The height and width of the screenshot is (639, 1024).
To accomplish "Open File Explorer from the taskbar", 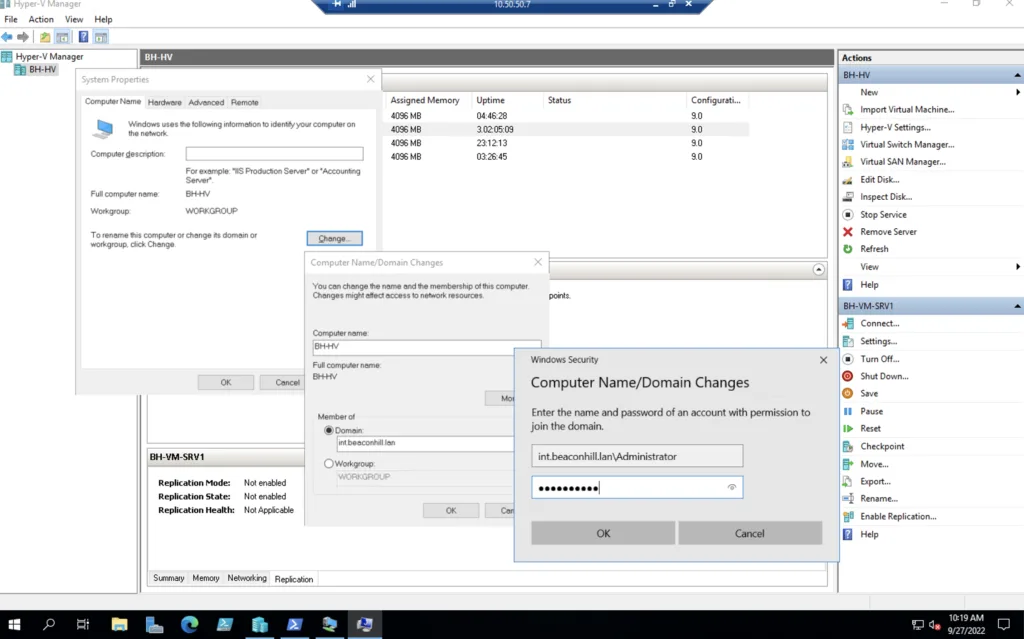I will 119,625.
